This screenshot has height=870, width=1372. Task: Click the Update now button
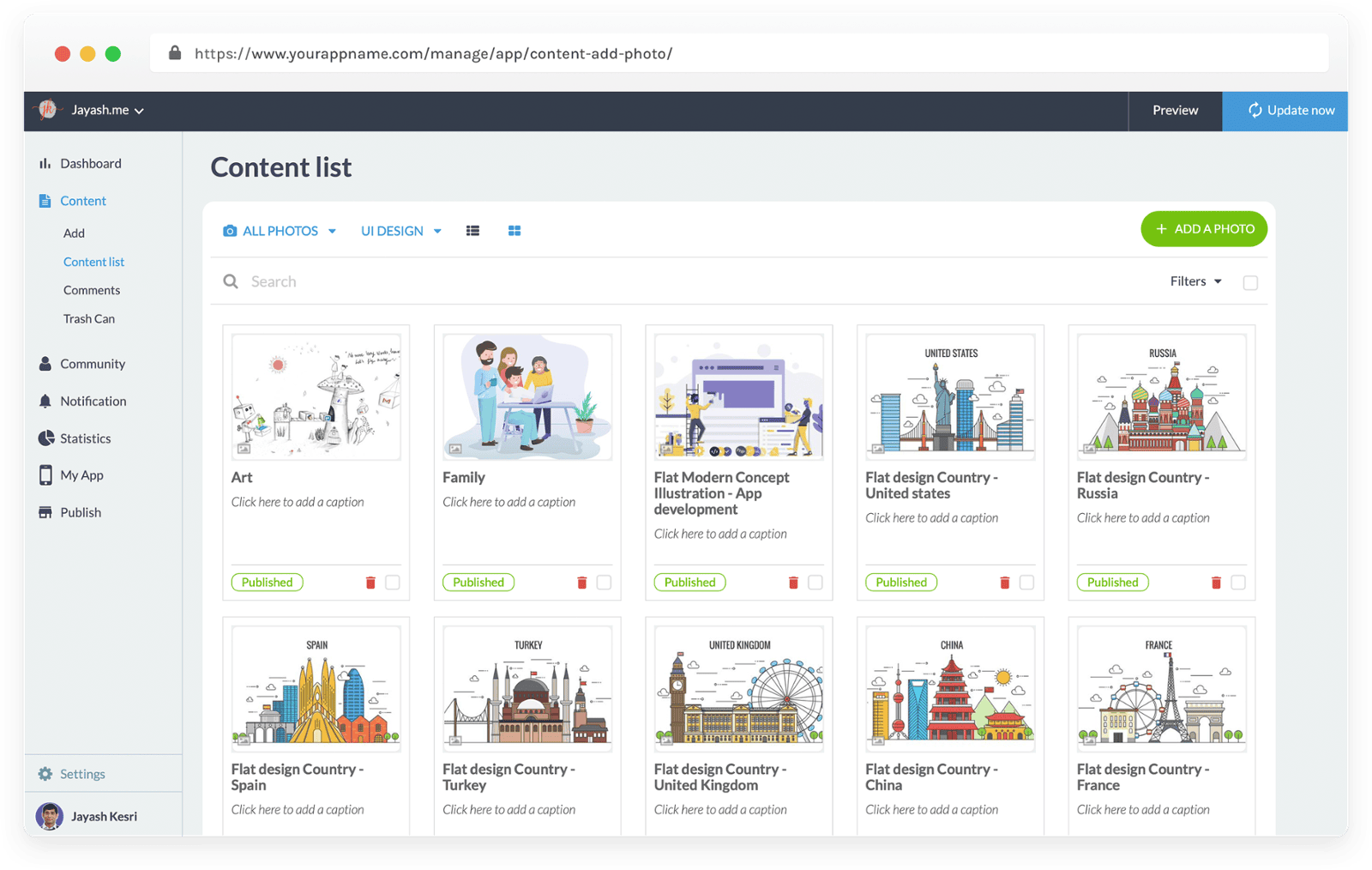(x=1285, y=111)
